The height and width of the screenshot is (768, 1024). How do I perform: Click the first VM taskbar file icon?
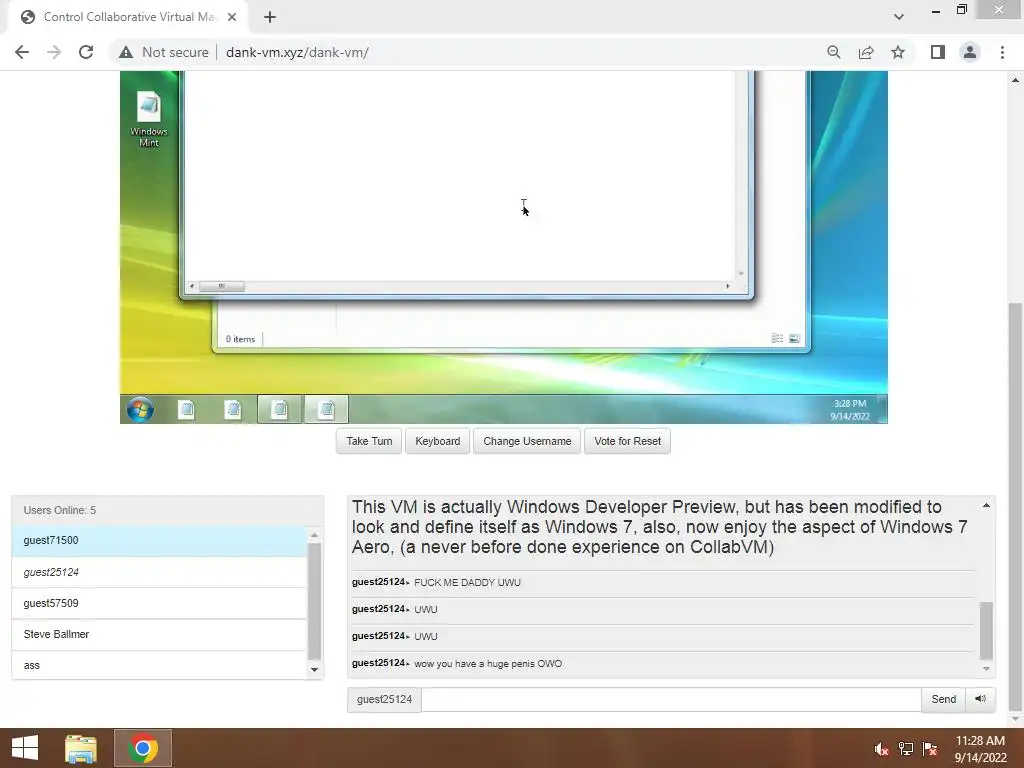tap(186, 409)
